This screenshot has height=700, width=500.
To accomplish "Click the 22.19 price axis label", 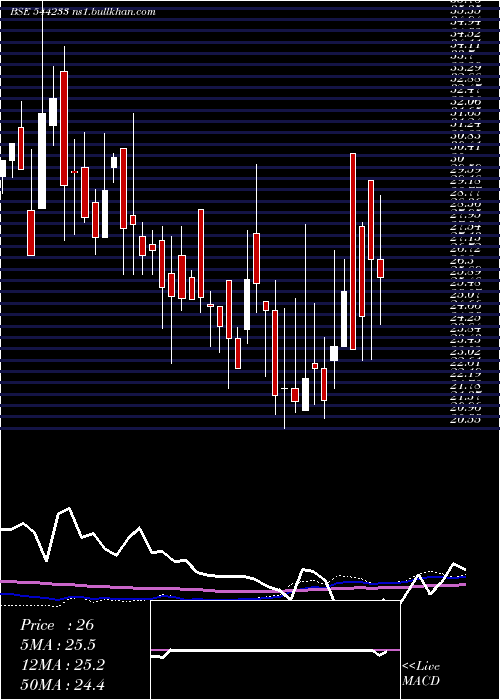I will tap(465, 374).
